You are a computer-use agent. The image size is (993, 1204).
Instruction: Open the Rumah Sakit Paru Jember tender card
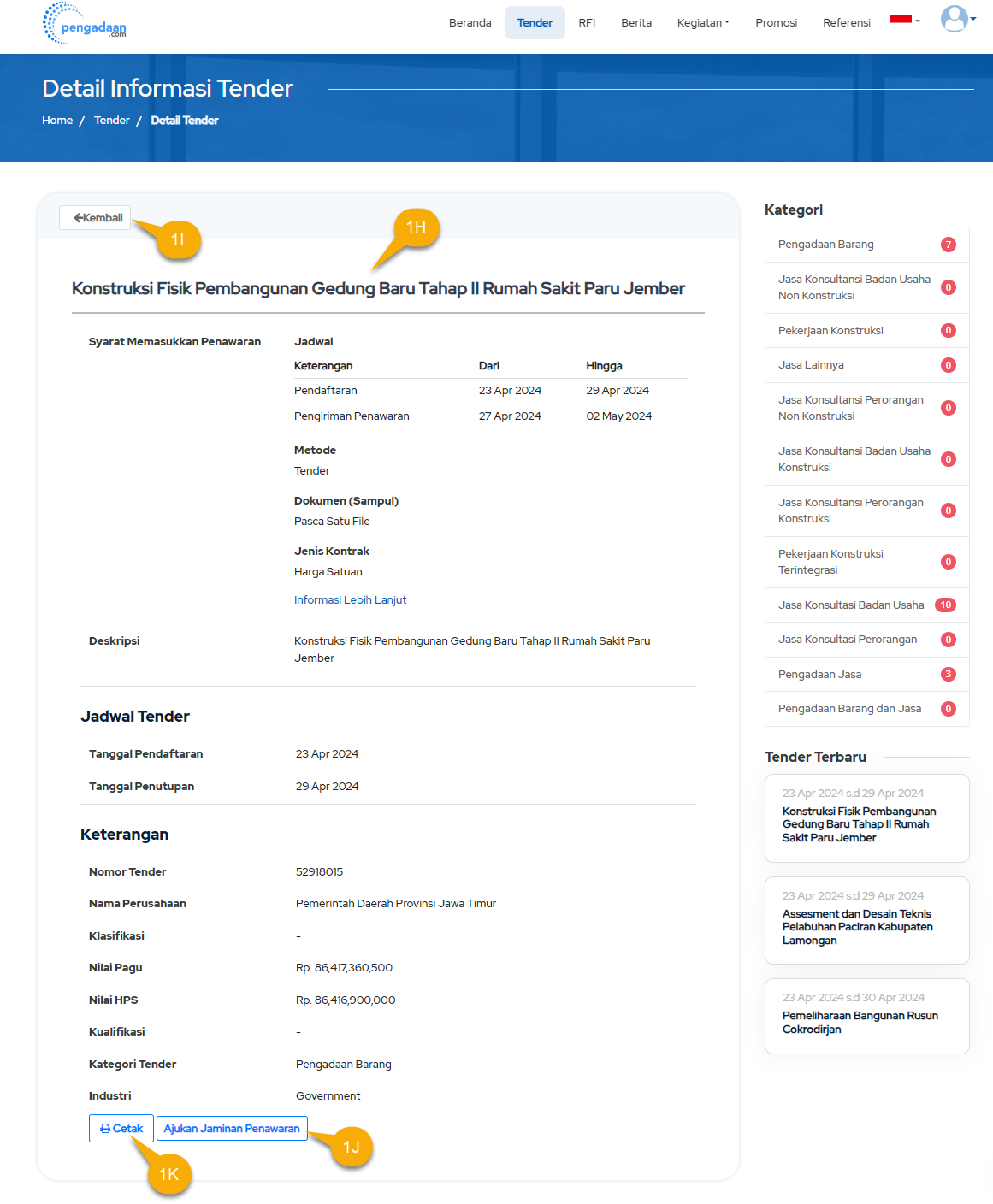click(x=867, y=818)
